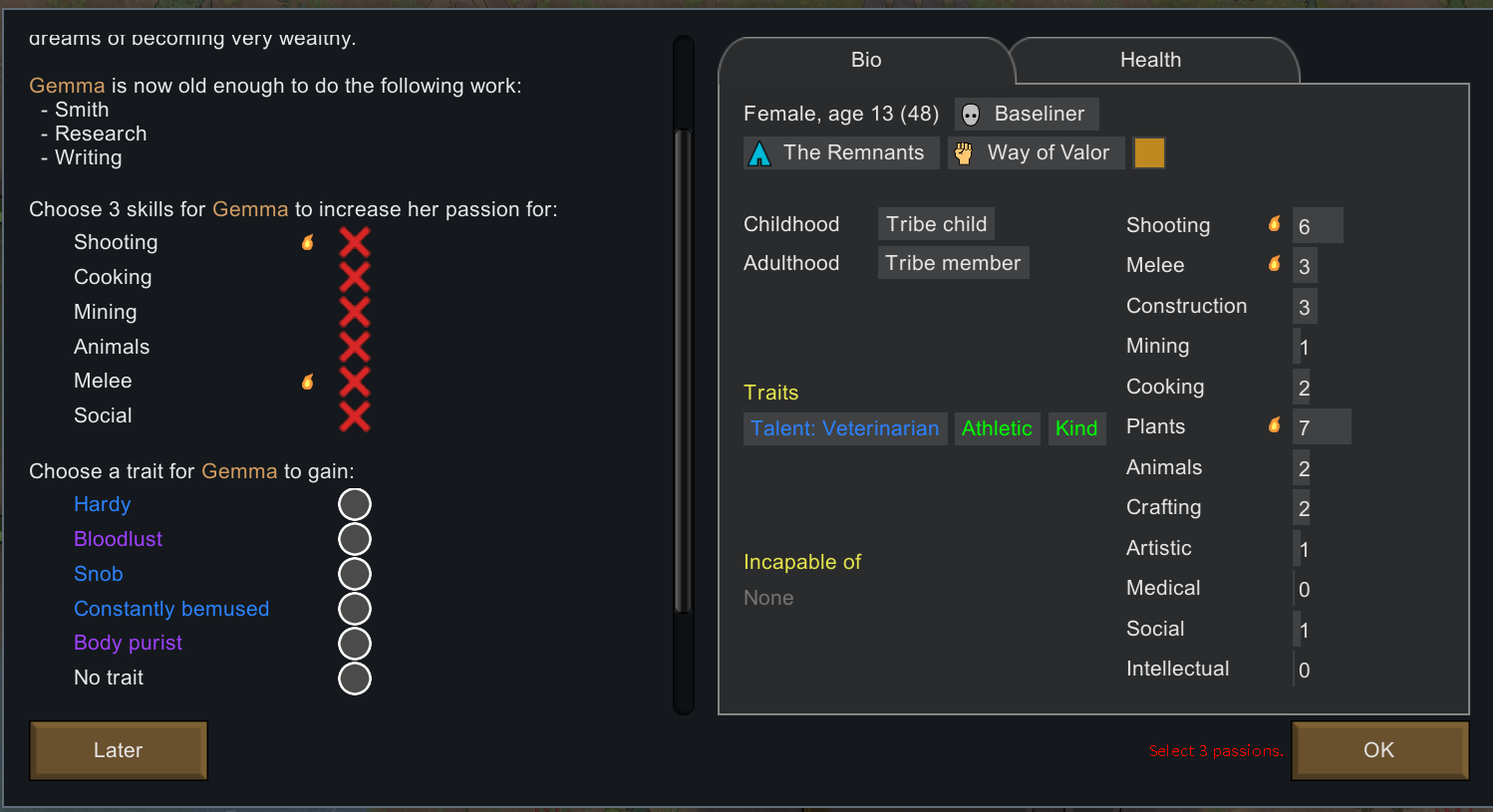Screen dimensions: 1493x812
Task: Toggle Melee passion red X checkbox
Action: click(354, 382)
